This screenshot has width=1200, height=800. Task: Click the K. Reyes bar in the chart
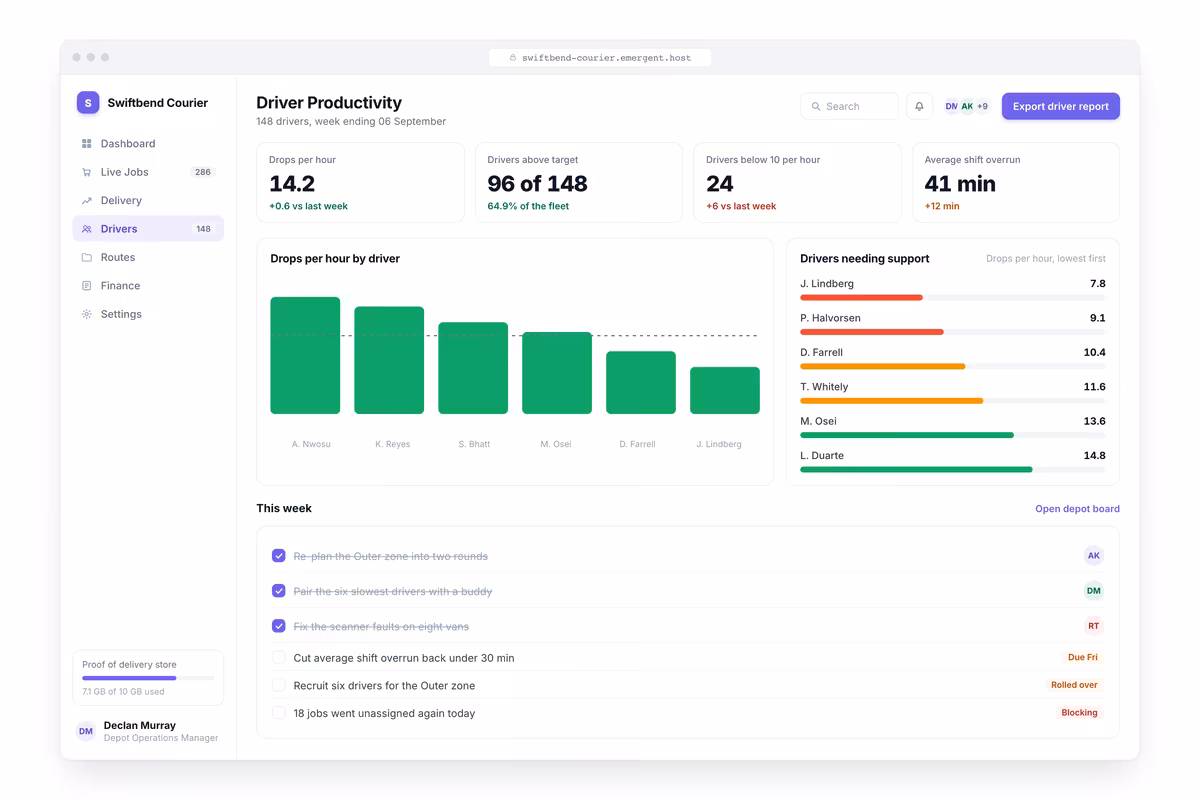coord(389,360)
